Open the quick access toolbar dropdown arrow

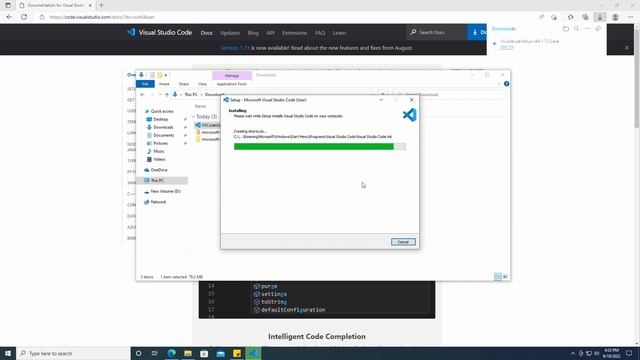(166, 75)
